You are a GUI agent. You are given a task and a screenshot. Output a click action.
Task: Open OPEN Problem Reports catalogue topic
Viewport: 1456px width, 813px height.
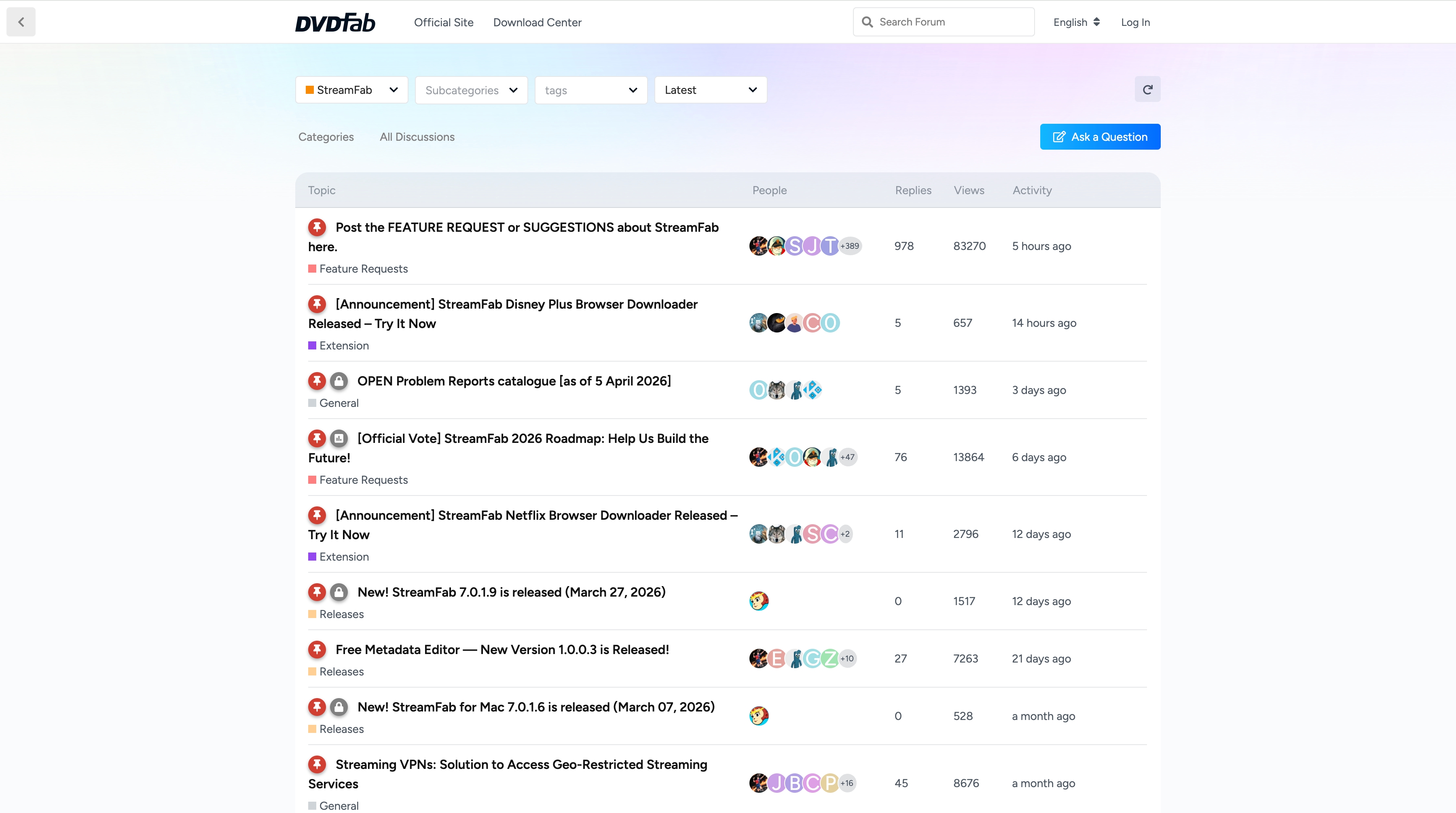(514, 381)
